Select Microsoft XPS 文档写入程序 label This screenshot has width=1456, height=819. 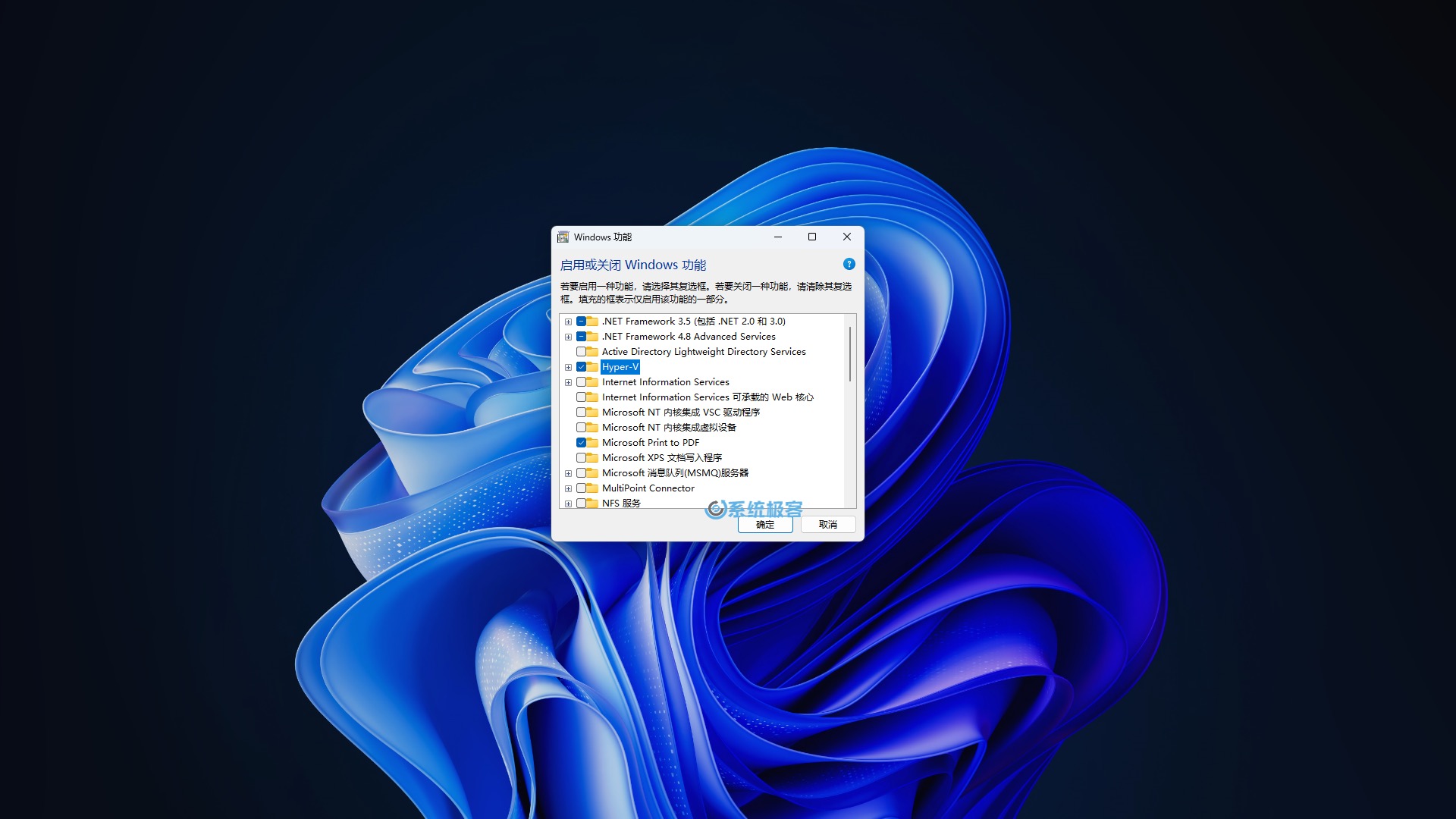point(662,458)
